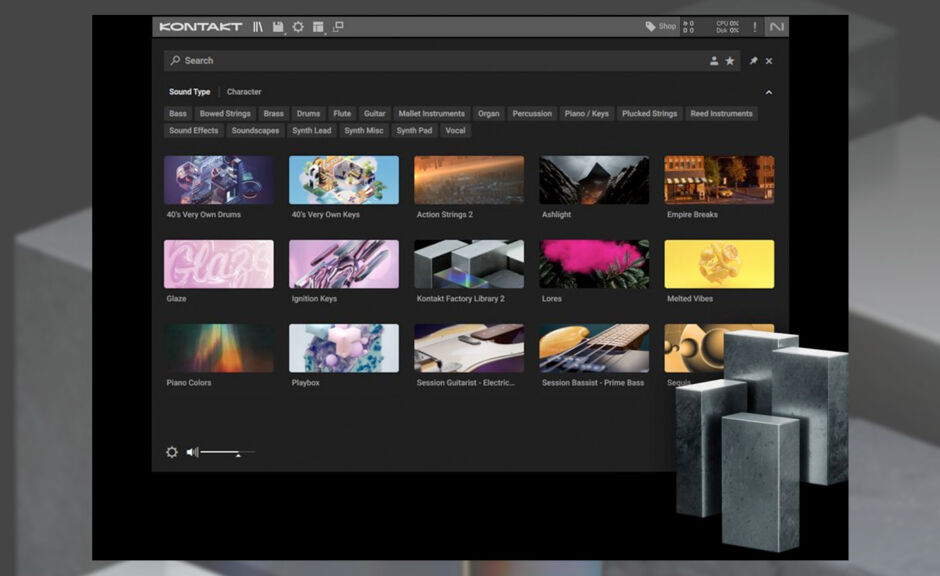Filter by Bowed Strings tag
The image size is (940, 576).
click(x=225, y=114)
